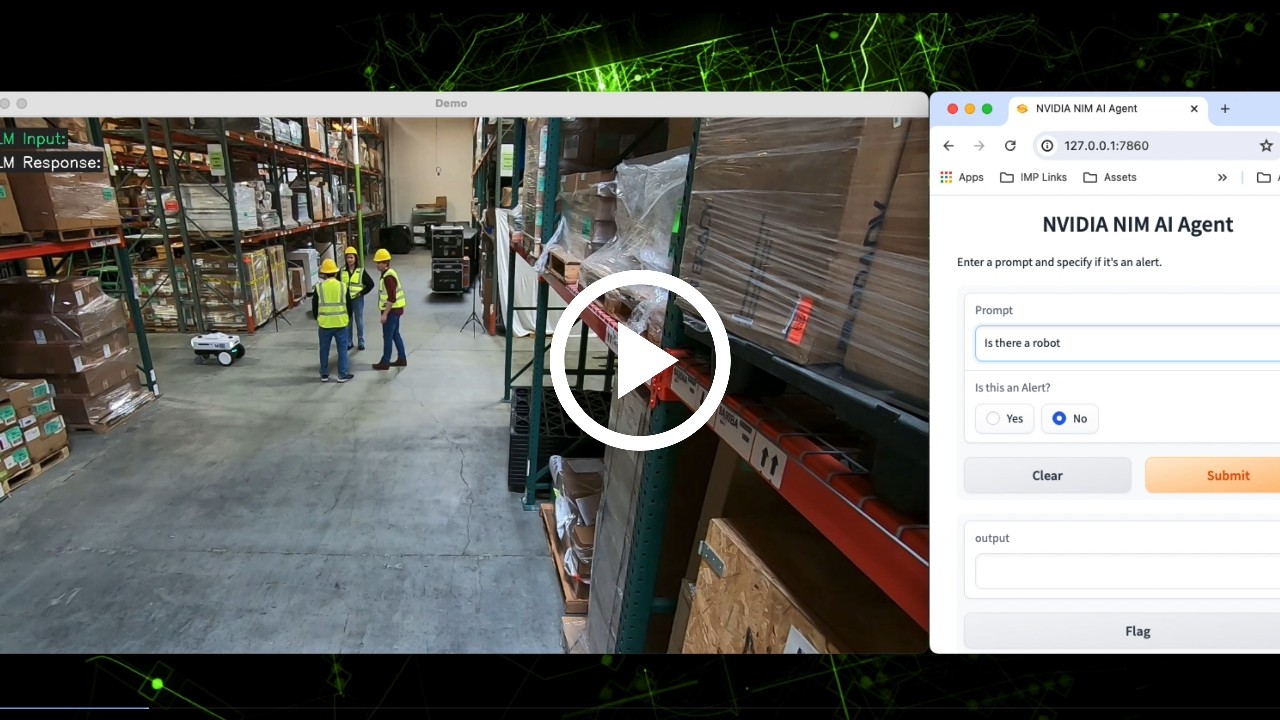
Task: Reload the NVIDIA NIM AI Agent page
Action: [x=1010, y=145]
